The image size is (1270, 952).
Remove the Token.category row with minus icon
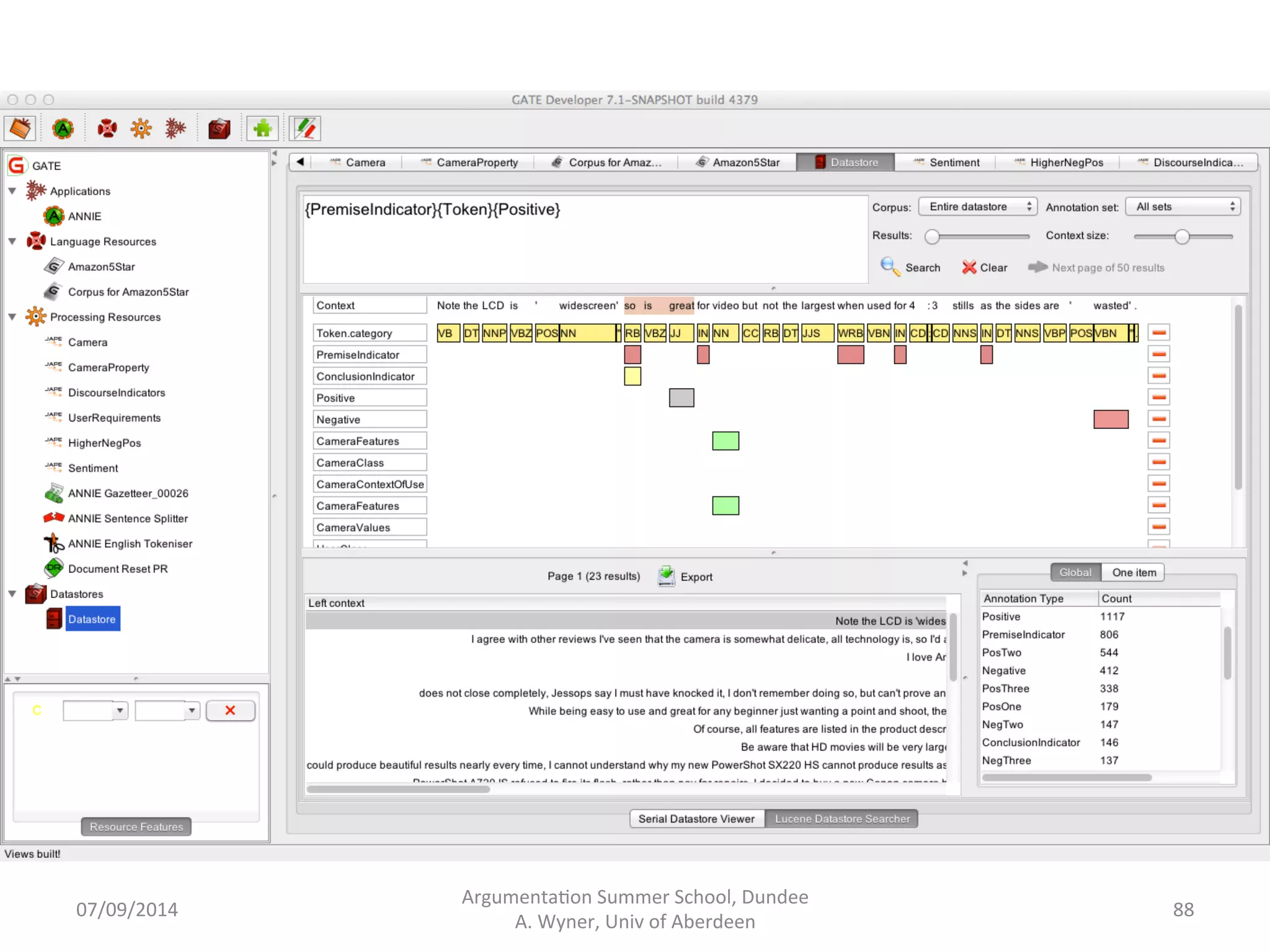[x=1158, y=333]
